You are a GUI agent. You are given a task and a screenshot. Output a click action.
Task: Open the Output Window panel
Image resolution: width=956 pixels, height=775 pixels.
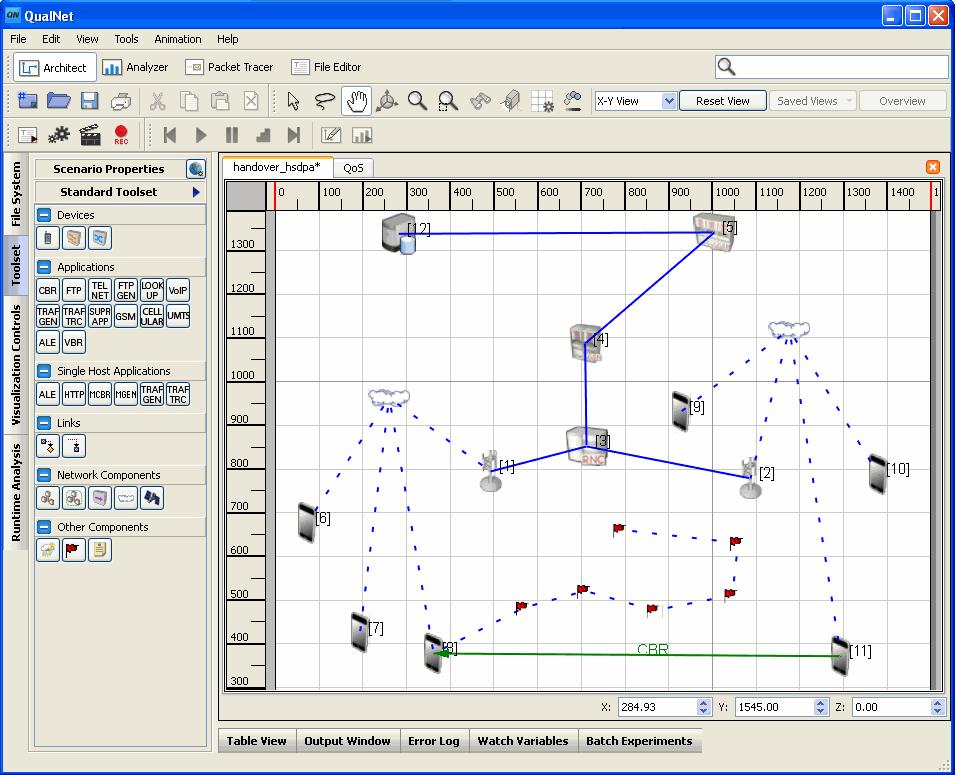pos(348,741)
